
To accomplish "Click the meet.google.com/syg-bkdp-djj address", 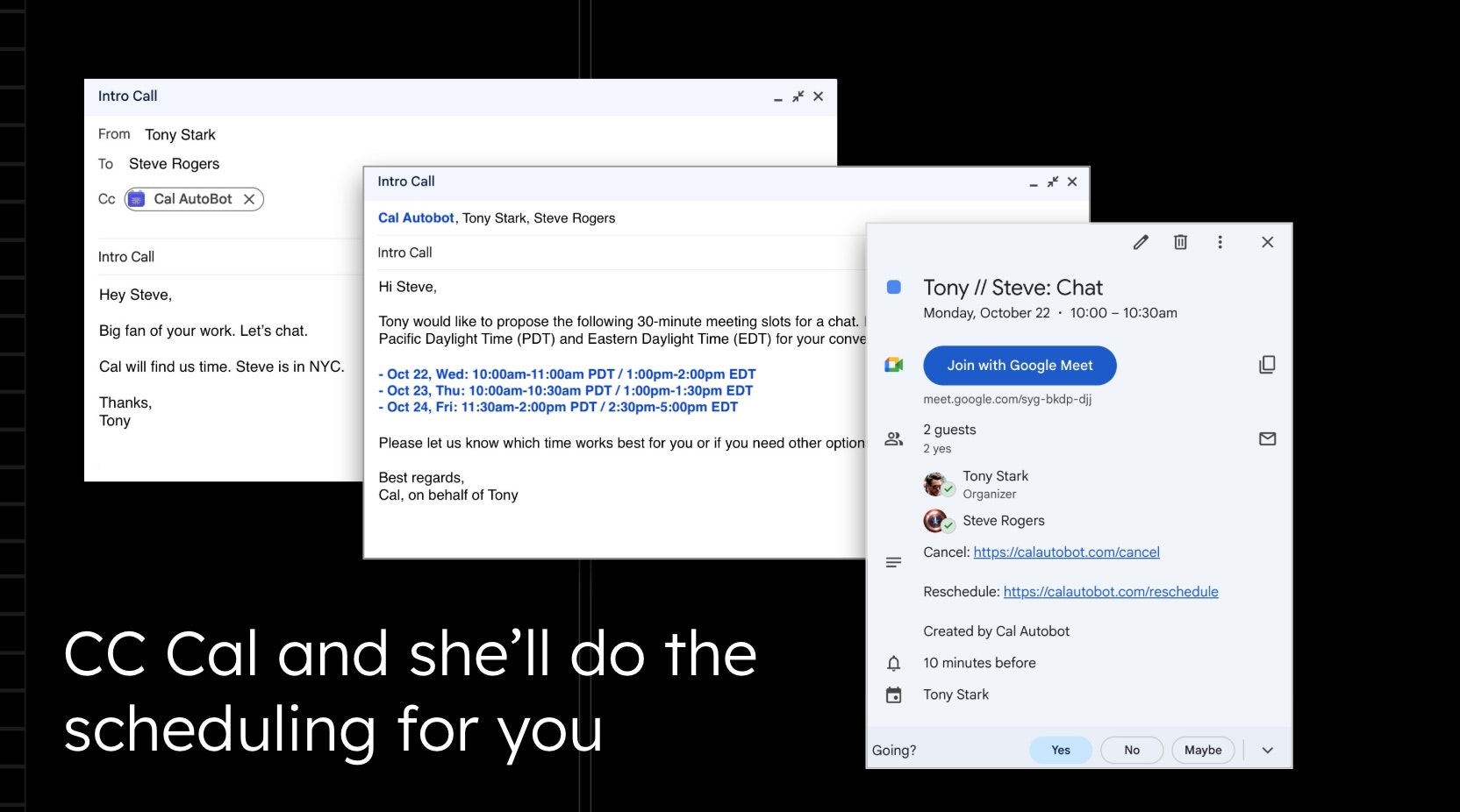I will tap(1007, 399).
